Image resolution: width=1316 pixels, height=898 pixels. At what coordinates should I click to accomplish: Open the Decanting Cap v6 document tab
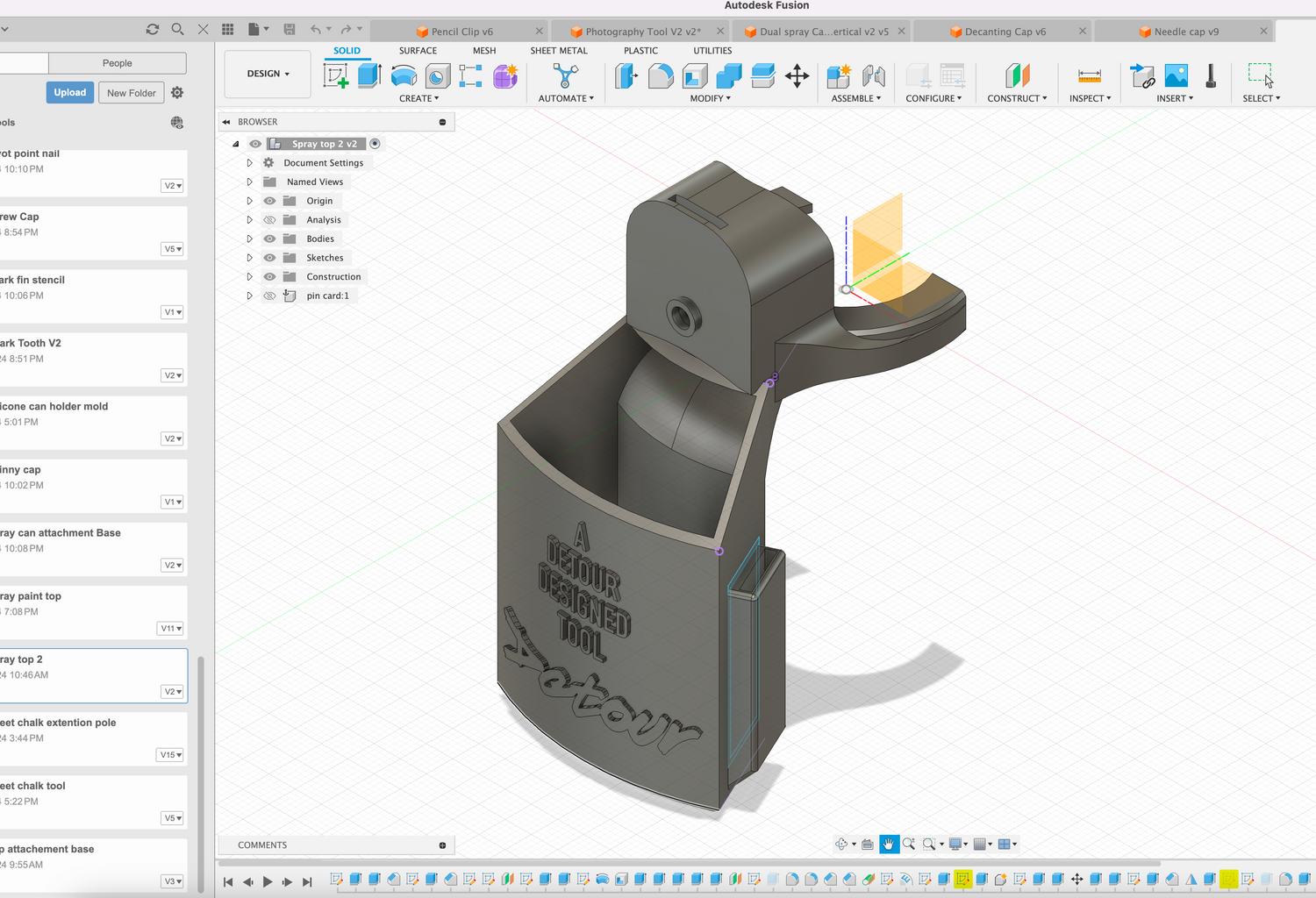point(1005,32)
